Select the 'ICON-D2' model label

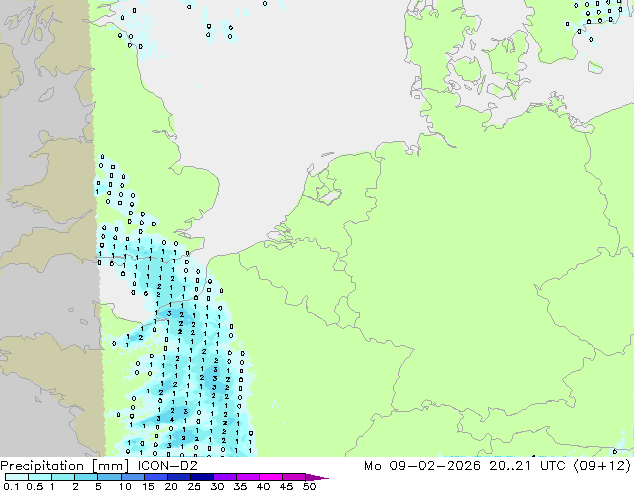(x=167, y=466)
